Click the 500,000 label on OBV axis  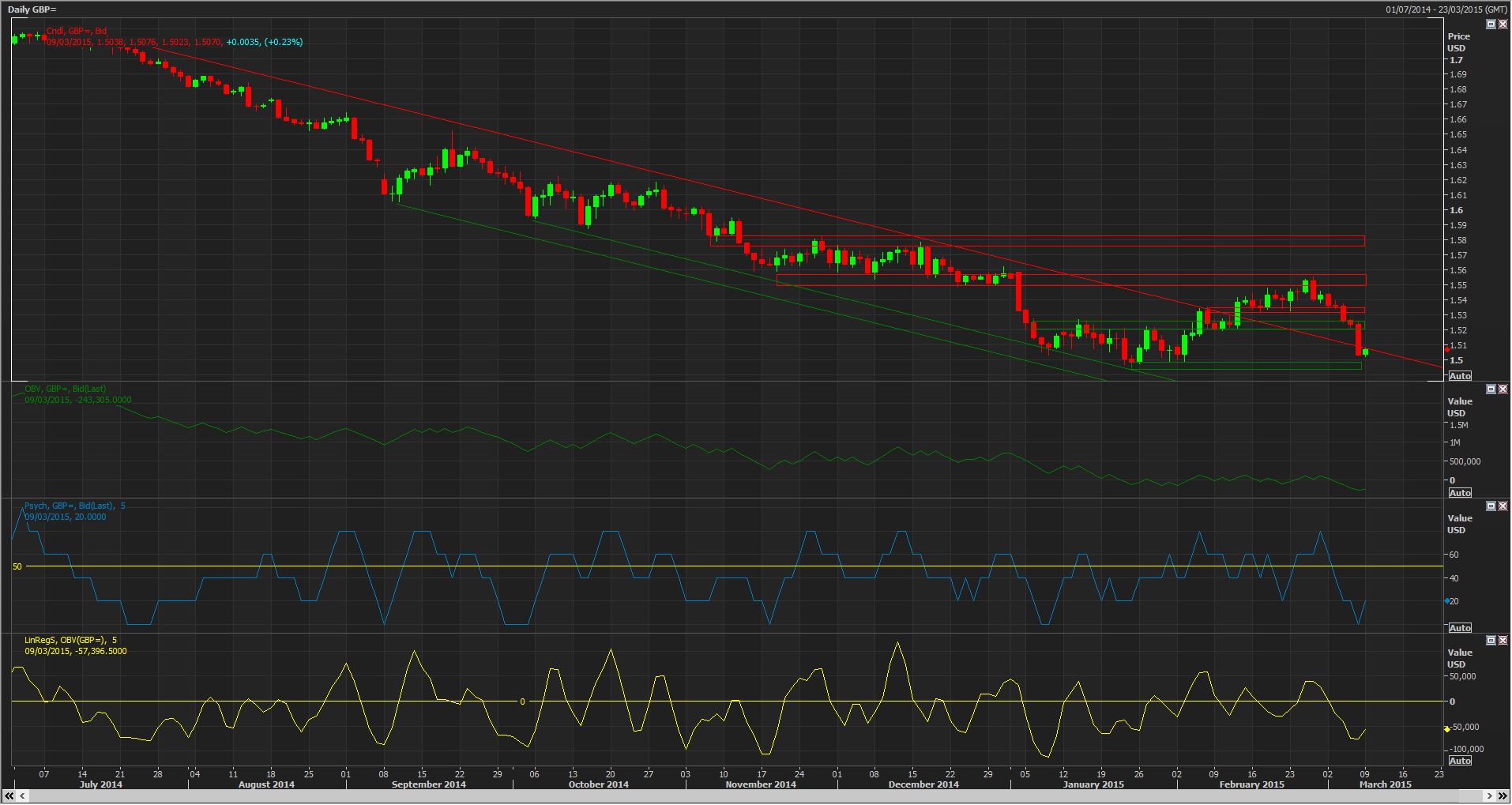(x=1464, y=461)
